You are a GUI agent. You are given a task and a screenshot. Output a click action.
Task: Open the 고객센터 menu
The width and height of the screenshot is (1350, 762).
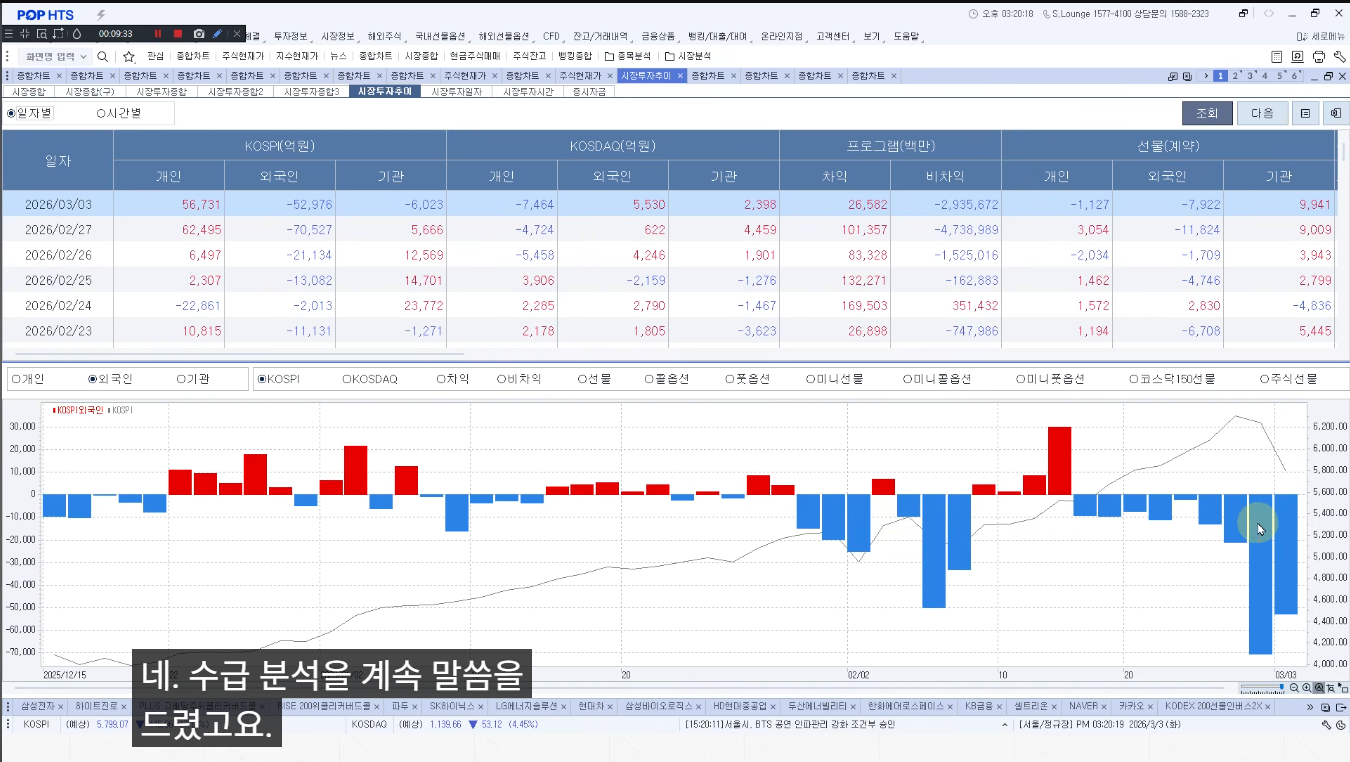coord(834,36)
